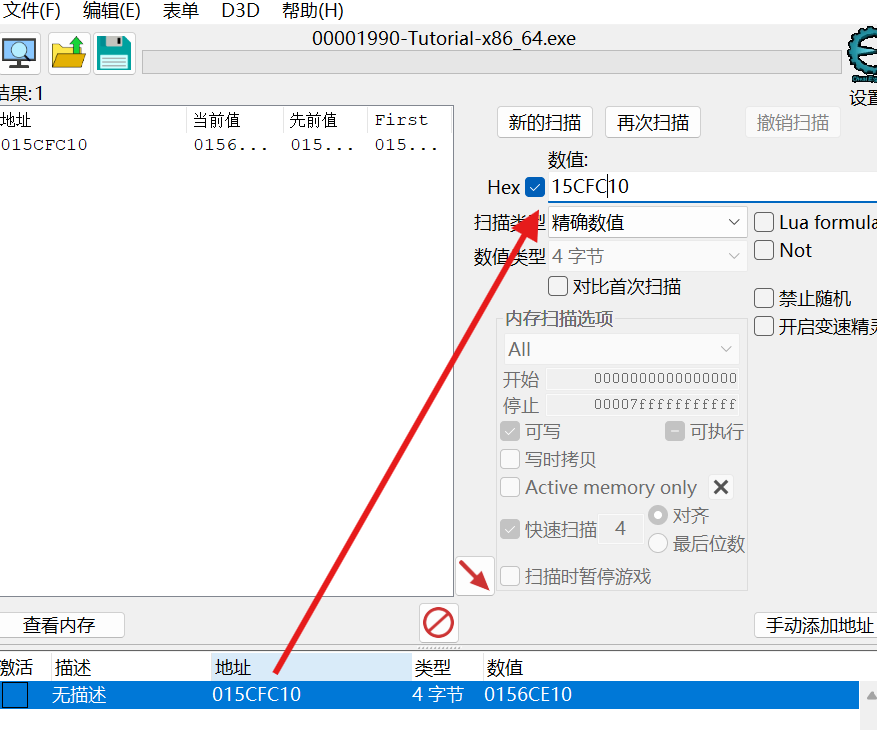877x730 pixels.
Task: Open the memory region All dropdown
Action: pos(621,349)
